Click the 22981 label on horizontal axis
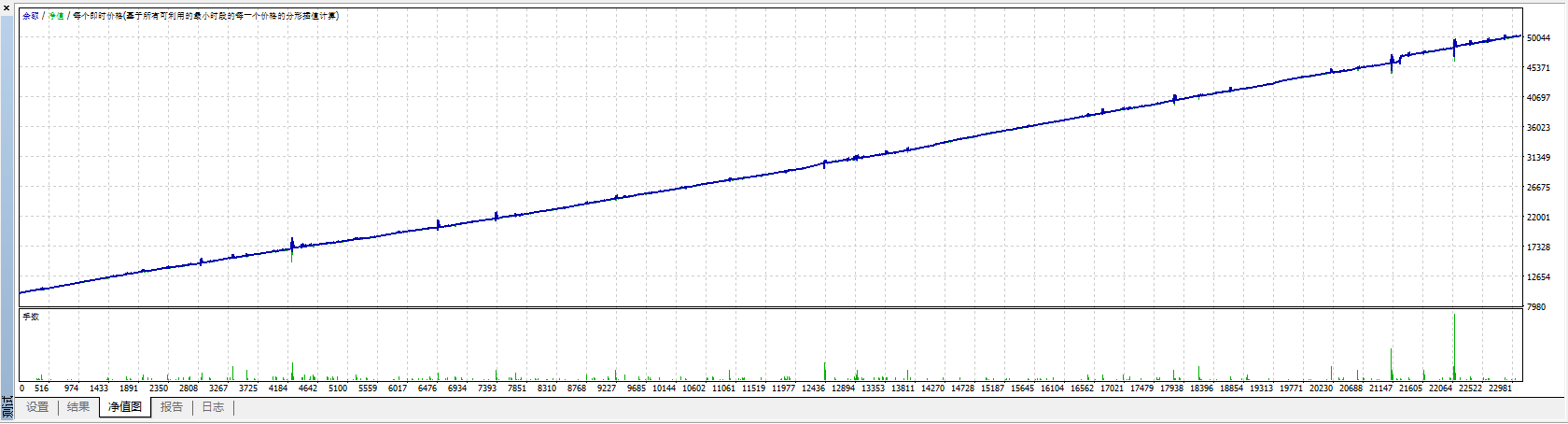Image resolution: width=1568 pixels, height=424 pixels. [1500, 389]
